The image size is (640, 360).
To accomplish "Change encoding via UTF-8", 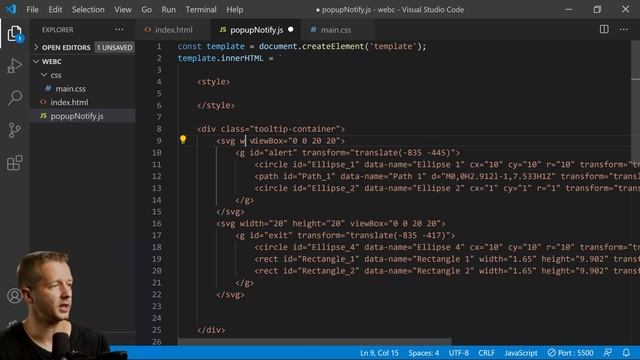I will coord(459,353).
